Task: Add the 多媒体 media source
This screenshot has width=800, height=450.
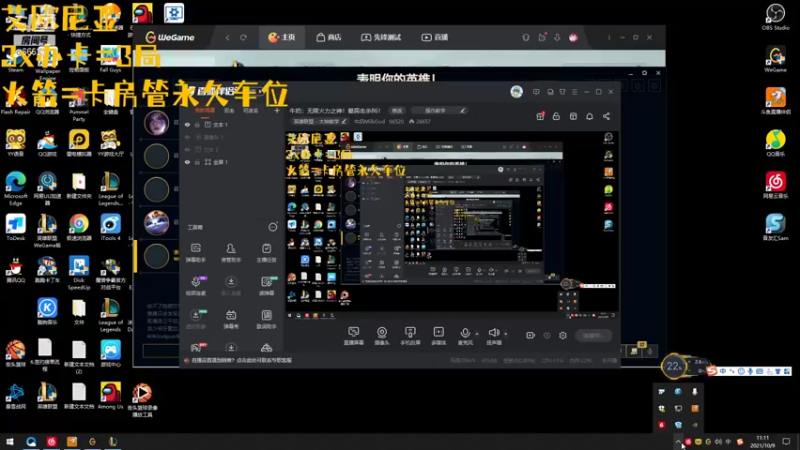Action: click(438, 336)
